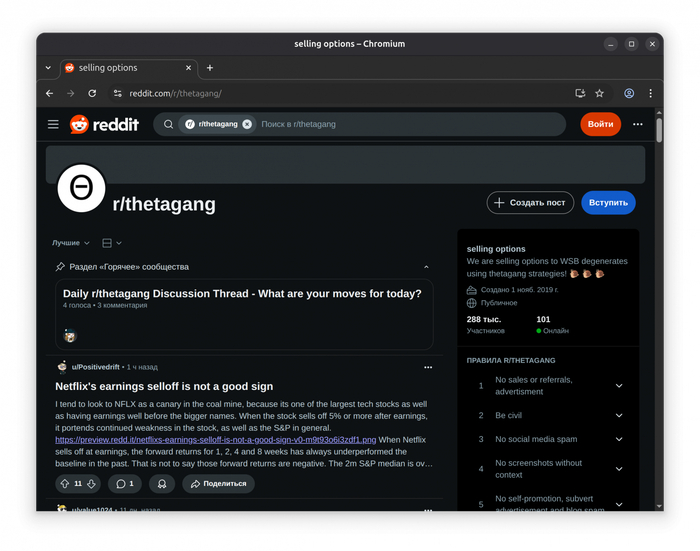Click the Вступить join button
700x551 pixels.
[x=608, y=203]
